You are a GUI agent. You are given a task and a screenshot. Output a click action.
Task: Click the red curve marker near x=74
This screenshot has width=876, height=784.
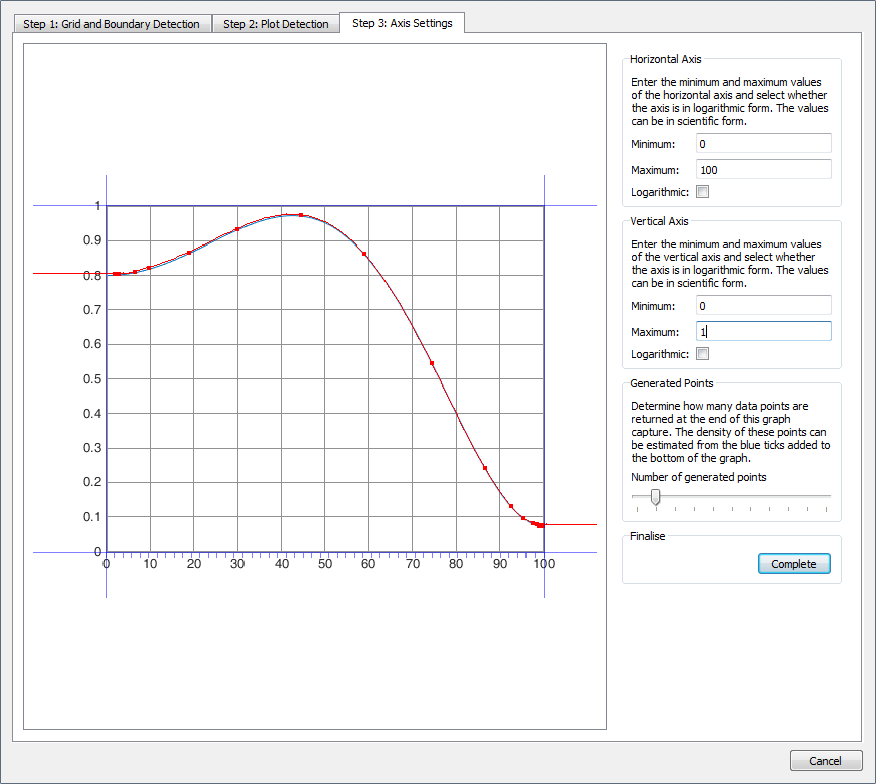click(432, 363)
